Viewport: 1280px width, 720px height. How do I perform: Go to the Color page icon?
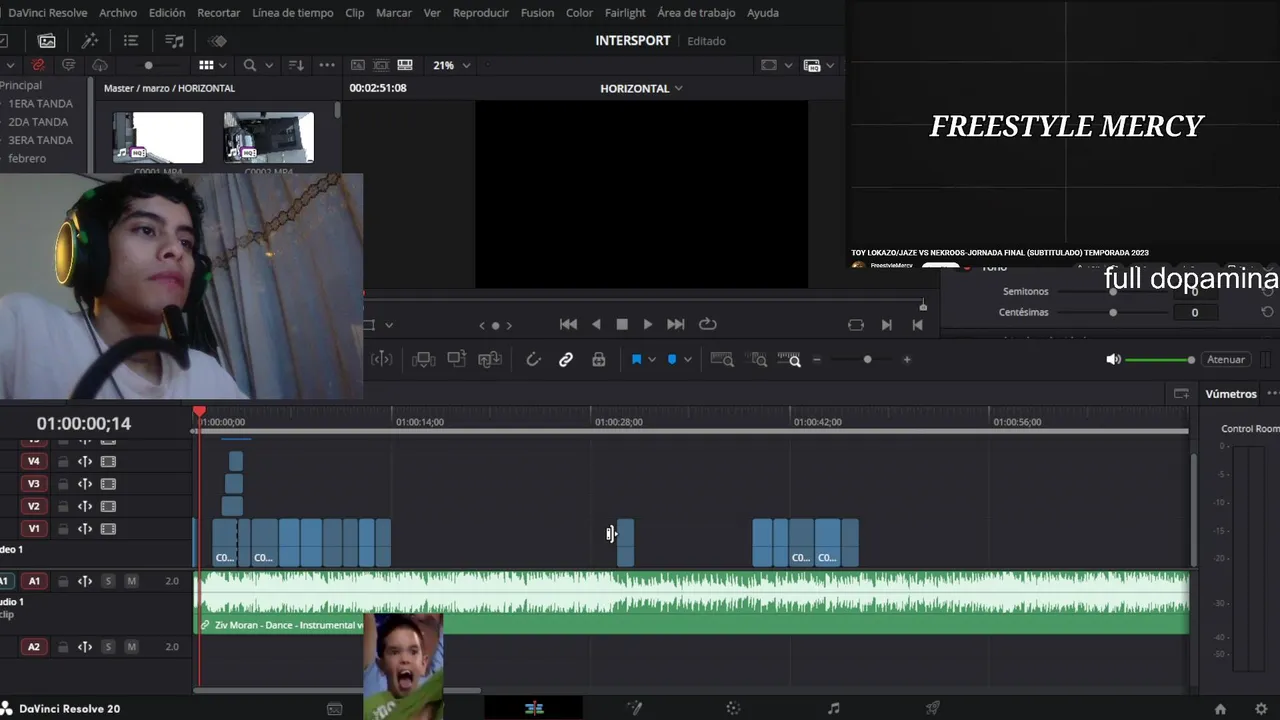[x=733, y=708]
